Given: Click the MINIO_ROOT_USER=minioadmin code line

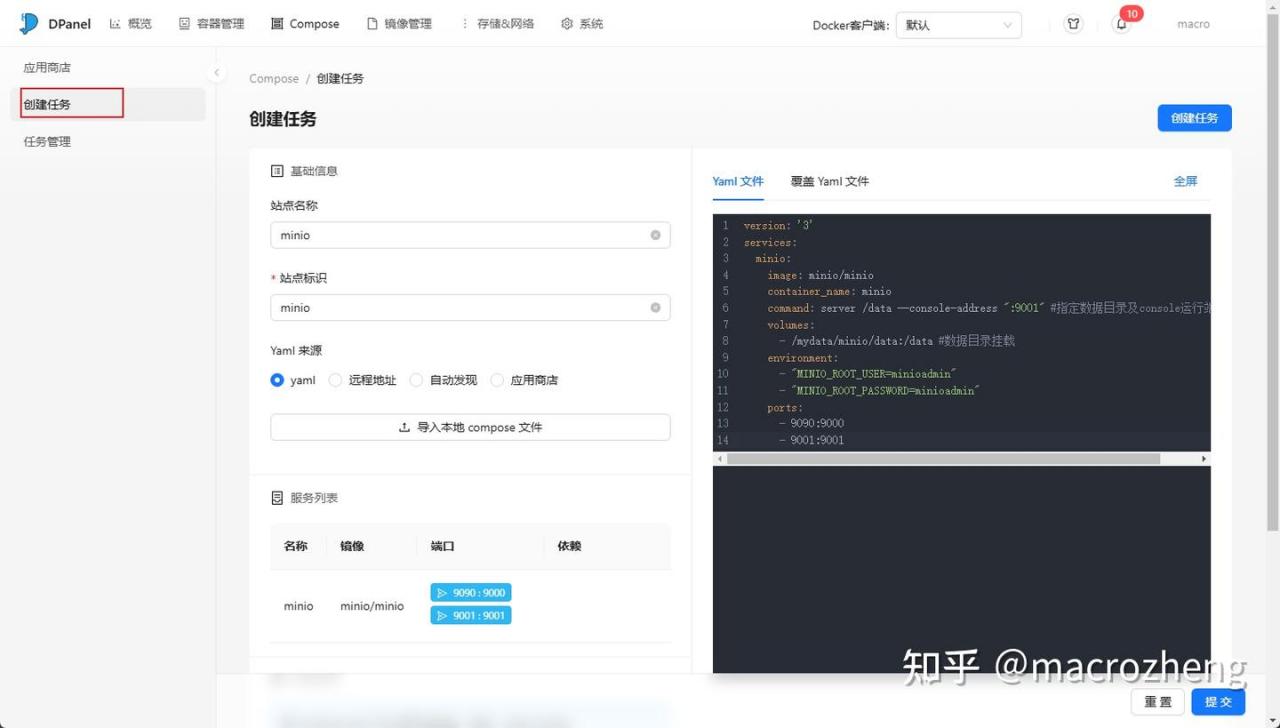Looking at the screenshot, I should (x=866, y=374).
